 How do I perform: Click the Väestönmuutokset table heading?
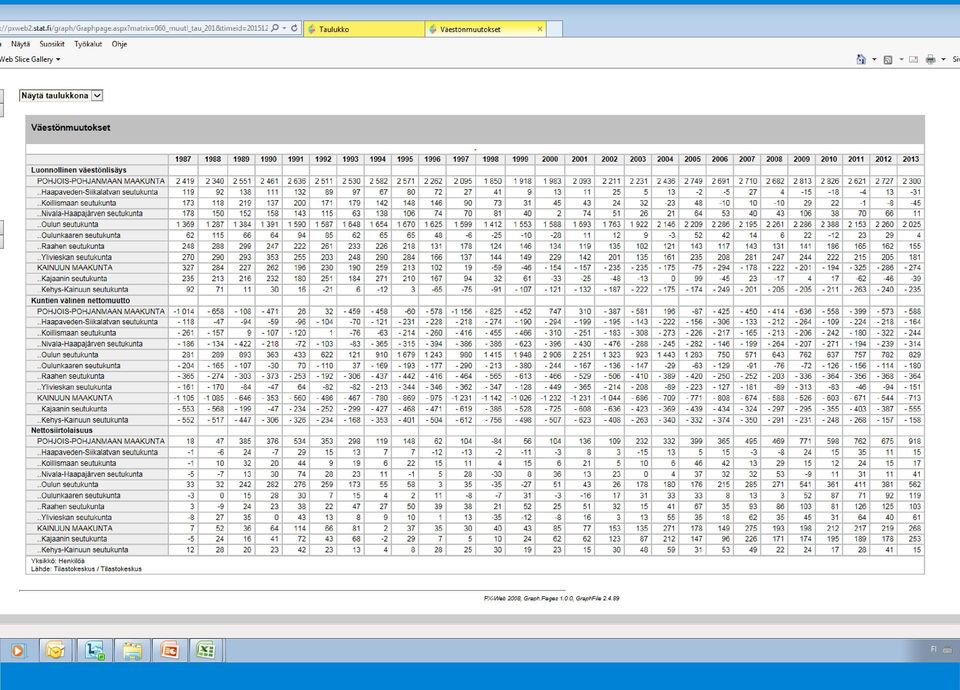click(70, 128)
